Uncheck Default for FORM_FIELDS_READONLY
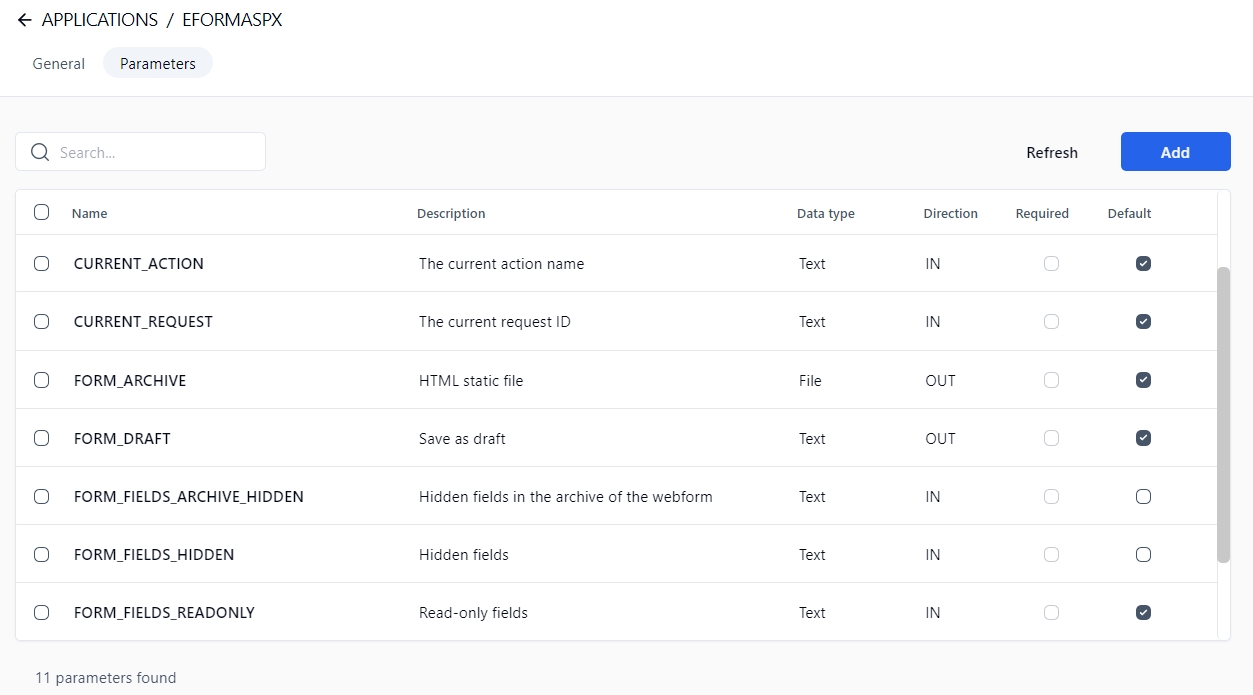This screenshot has width=1253, height=695. pyautogui.click(x=1143, y=612)
